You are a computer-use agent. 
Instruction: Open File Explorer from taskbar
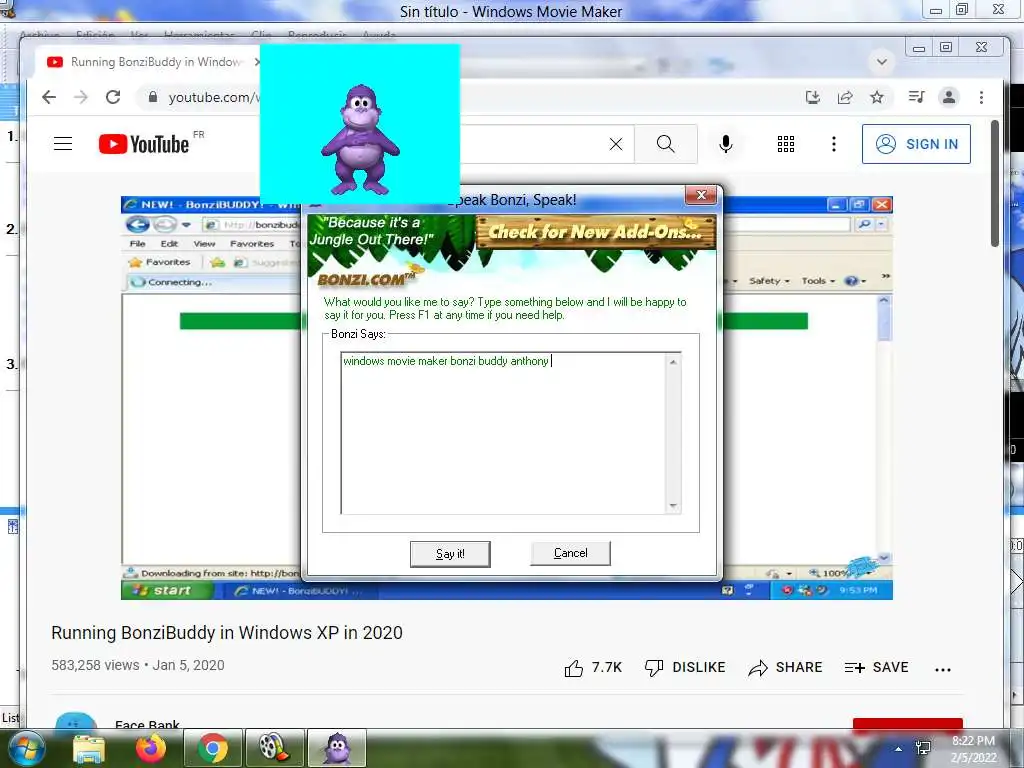pos(89,748)
